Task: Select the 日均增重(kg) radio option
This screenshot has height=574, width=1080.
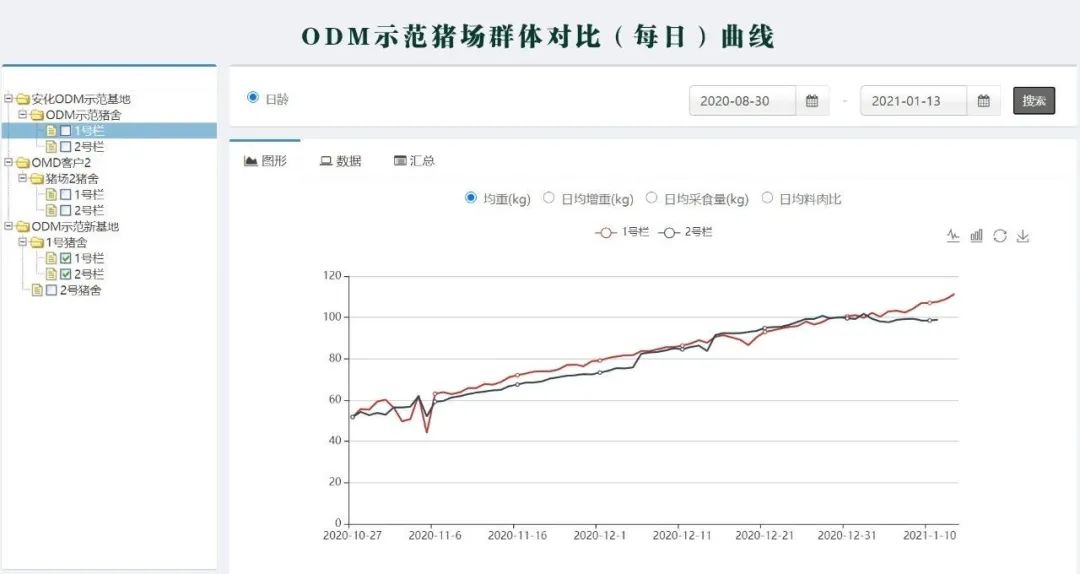Action: pyautogui.click(x=549, y=198)
